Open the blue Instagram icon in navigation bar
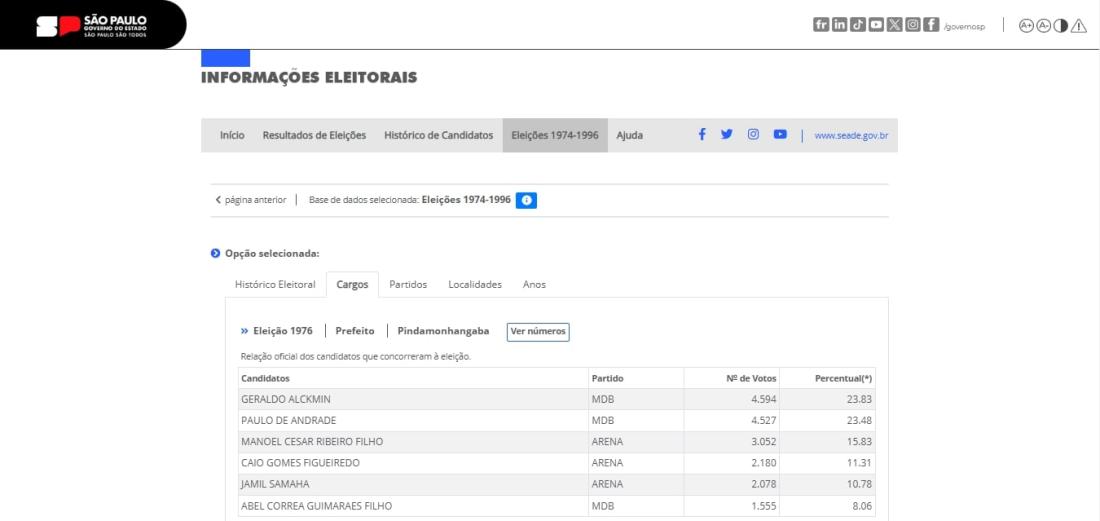The height and width of the screenshot is (521, 1100). tap(753, 134)
